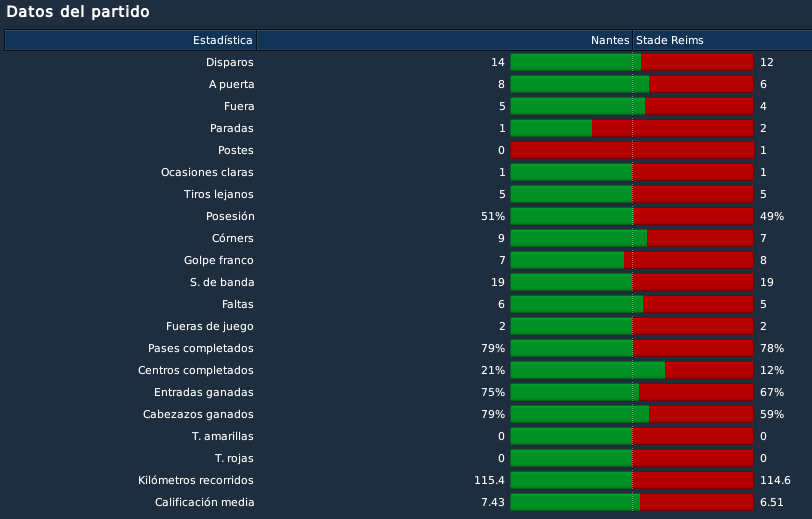Select the T. amarillas label
Screen dimensions: 812x519
pyautogui.click(x=223, y=437)
